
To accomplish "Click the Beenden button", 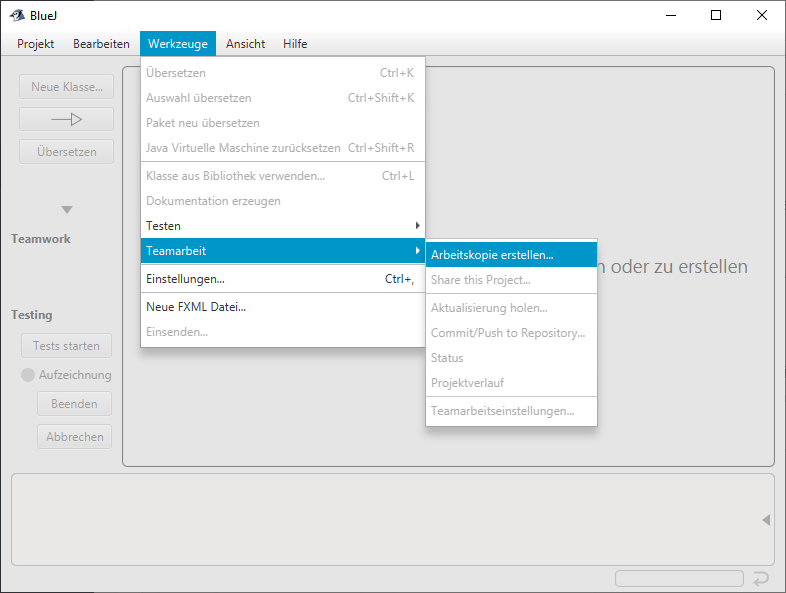I will pos(74,404).
